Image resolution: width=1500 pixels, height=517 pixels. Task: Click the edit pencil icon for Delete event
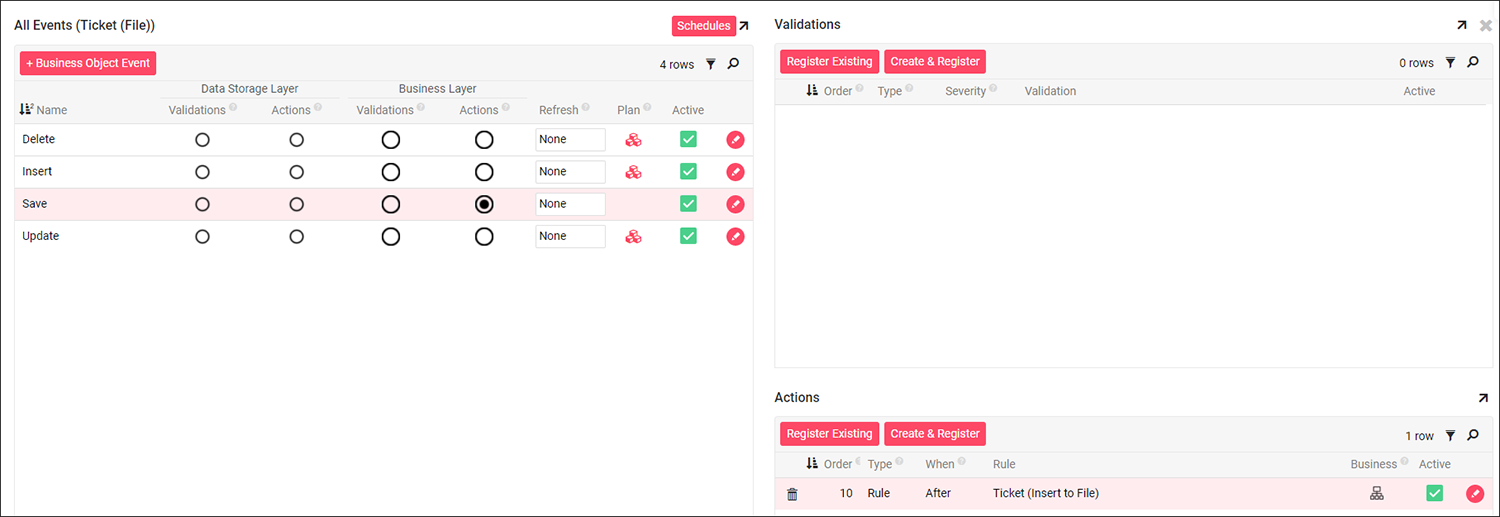[x=735, y=140]
